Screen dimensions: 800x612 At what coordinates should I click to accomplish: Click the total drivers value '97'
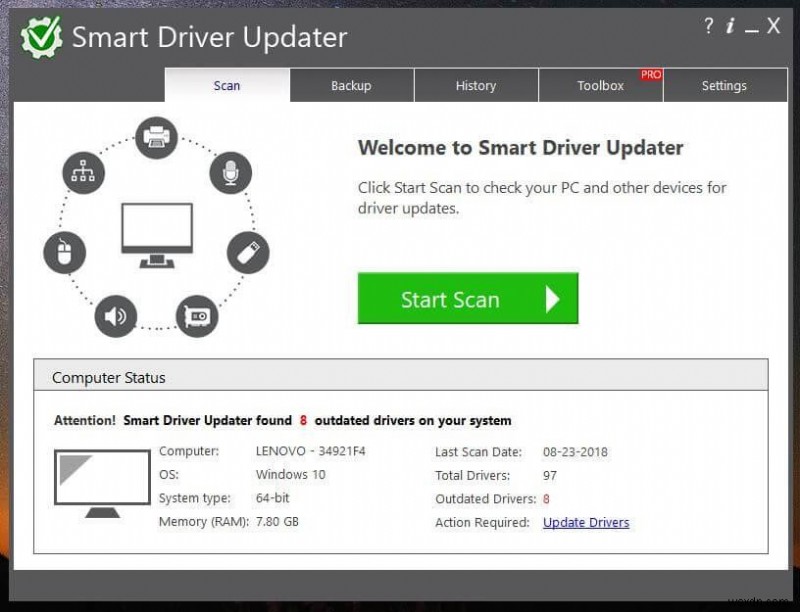pos(550,476)
